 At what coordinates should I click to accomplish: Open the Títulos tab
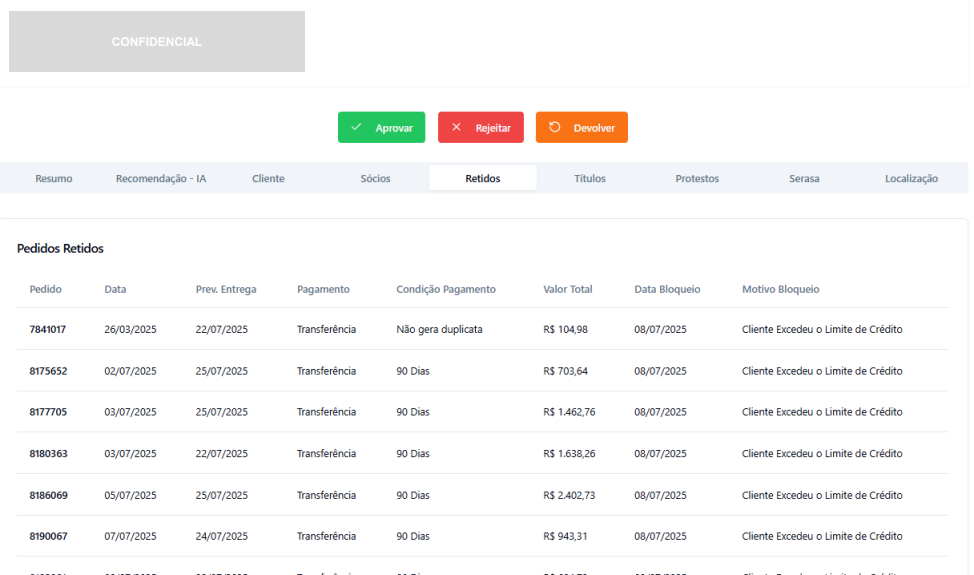tap(590, 179)
